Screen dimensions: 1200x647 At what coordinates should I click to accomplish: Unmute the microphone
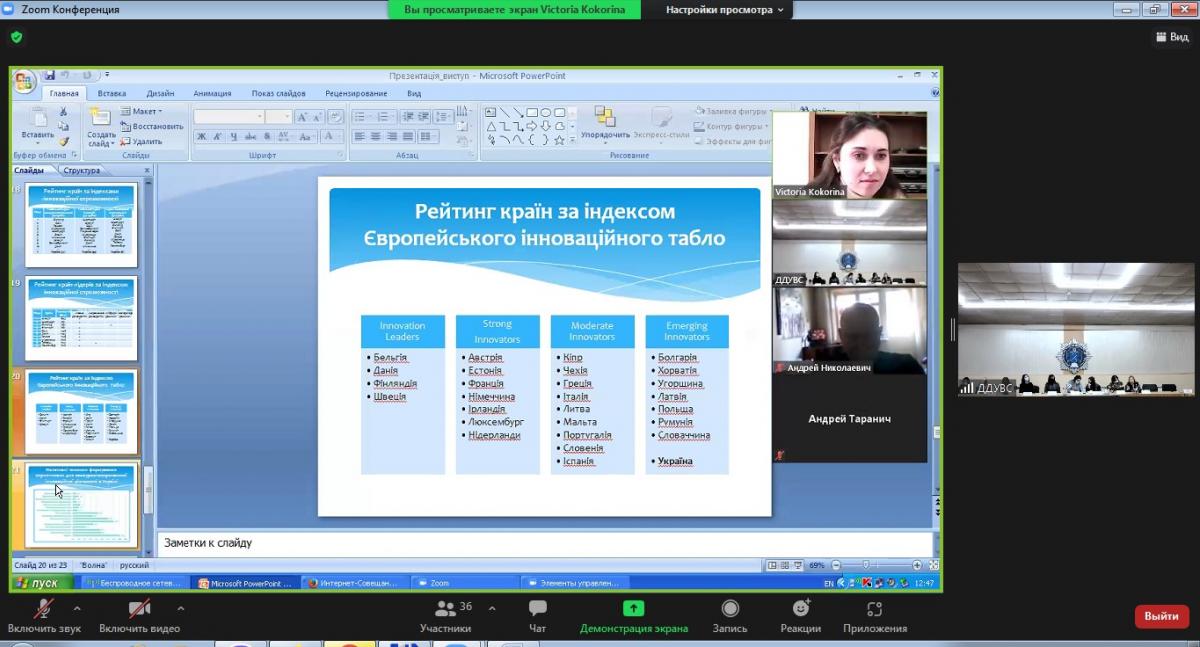coord(44,609)
